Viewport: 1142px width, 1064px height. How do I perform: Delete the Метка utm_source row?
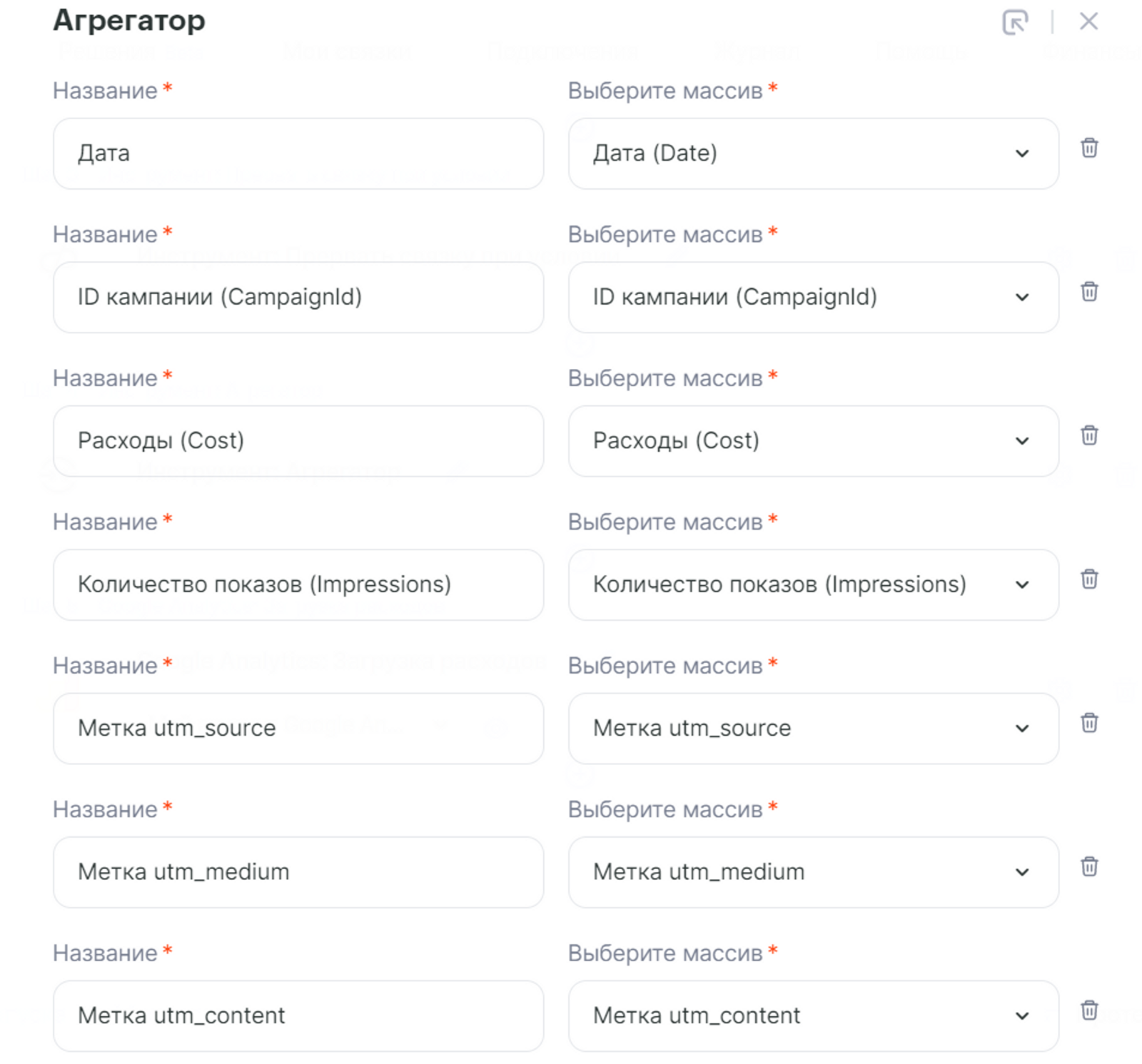(x=1089, y=723)
